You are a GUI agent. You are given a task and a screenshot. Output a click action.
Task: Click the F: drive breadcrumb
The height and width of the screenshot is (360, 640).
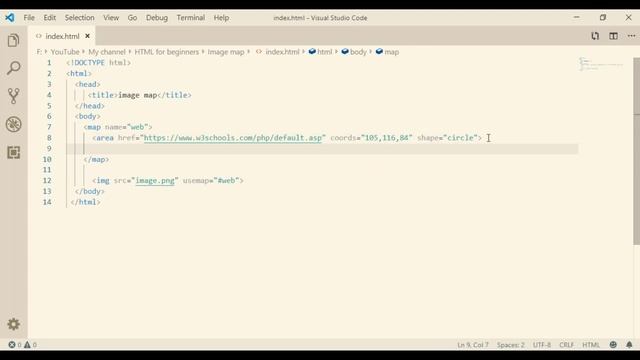[x=39, y=52]
